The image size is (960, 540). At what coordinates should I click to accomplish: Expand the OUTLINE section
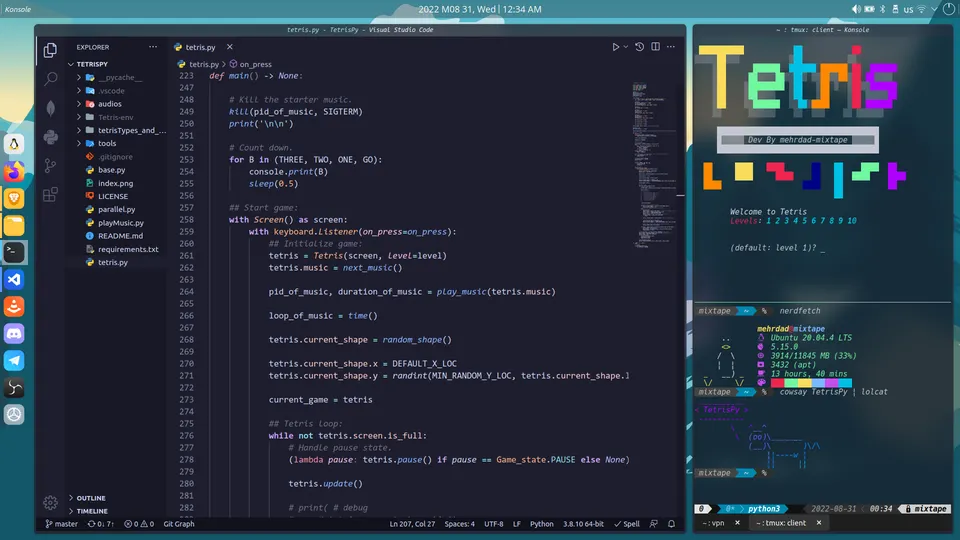(x=91, y=498)
